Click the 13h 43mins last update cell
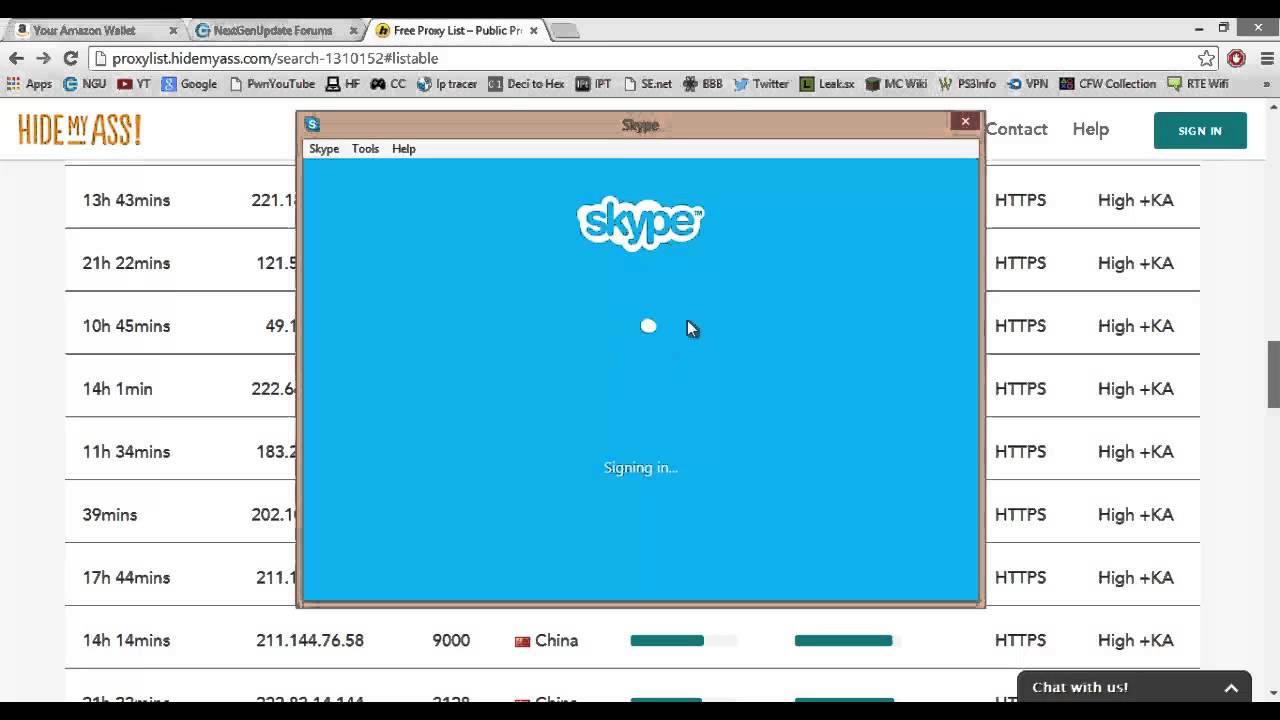 (x=126, y=200)
